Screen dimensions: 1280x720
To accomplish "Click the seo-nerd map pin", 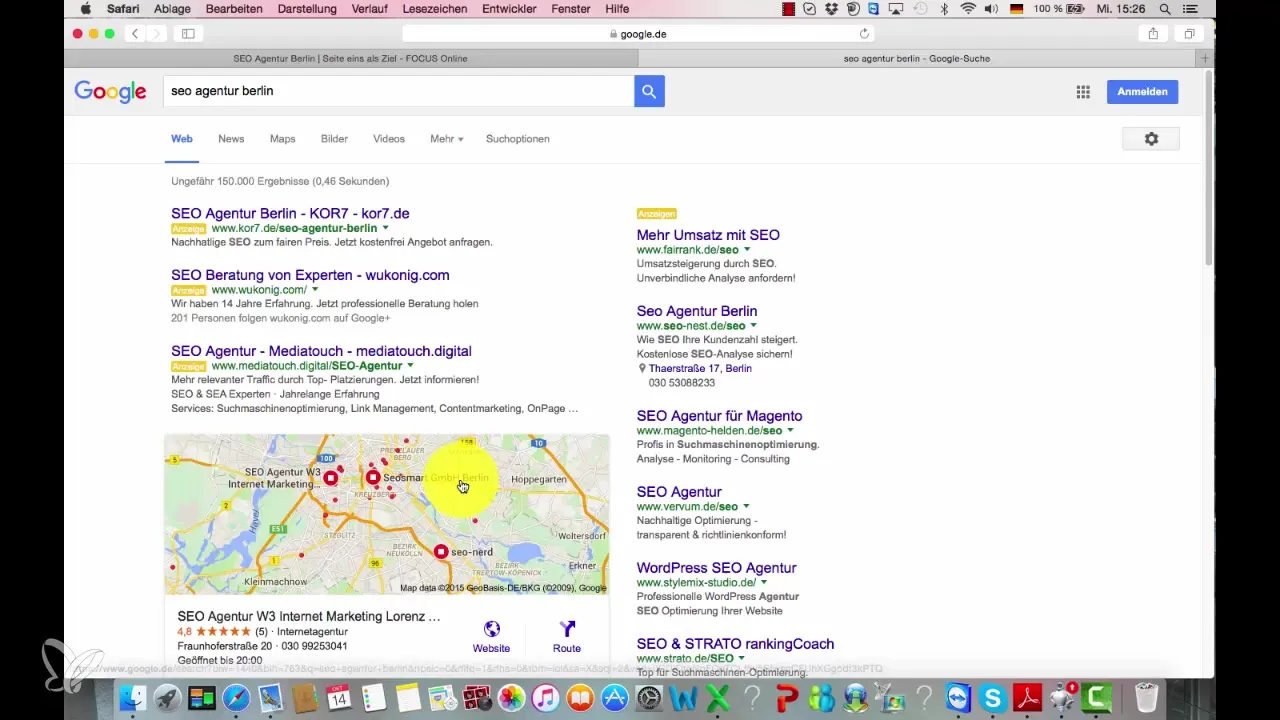I will [441, 551].
